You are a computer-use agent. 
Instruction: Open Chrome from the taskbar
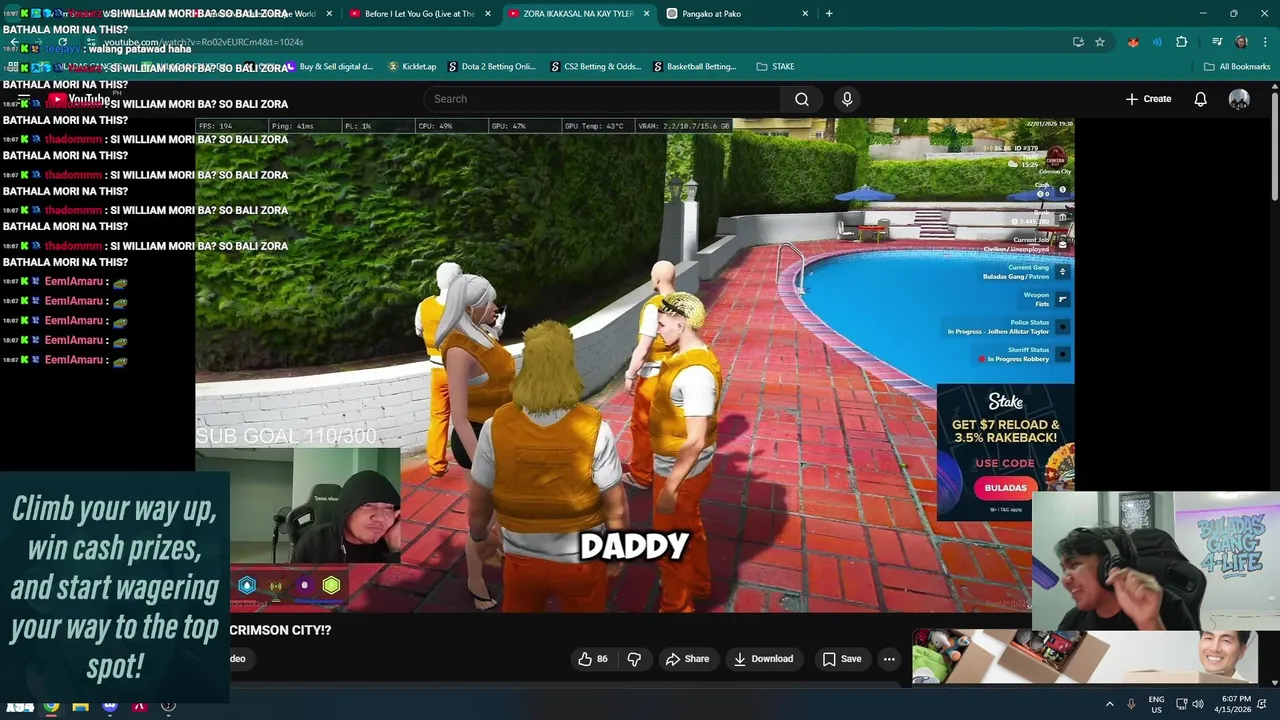pyautogui.click(x=51, y=706)
